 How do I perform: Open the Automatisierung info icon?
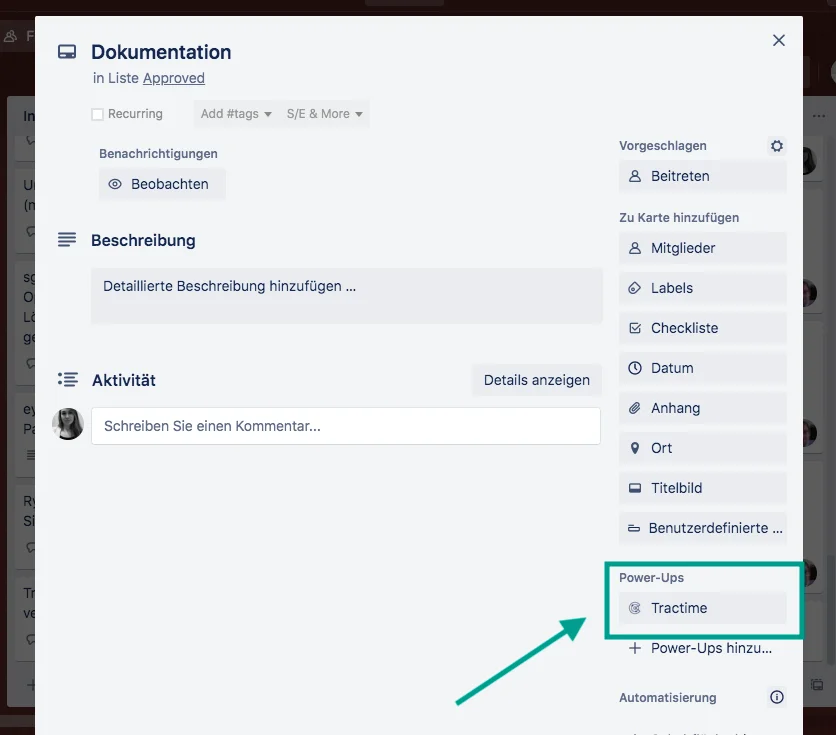777,697
